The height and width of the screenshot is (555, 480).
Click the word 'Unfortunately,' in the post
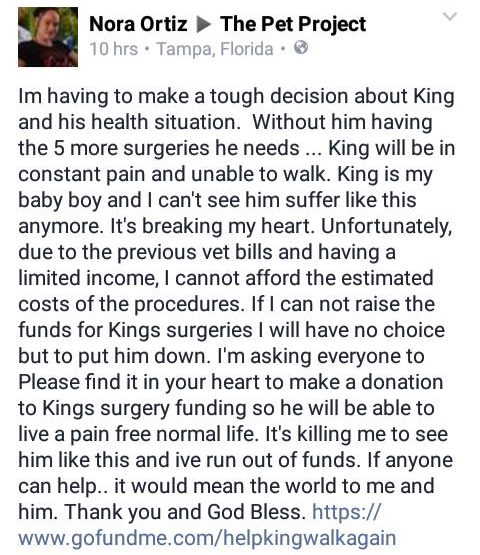click(387, 226)
